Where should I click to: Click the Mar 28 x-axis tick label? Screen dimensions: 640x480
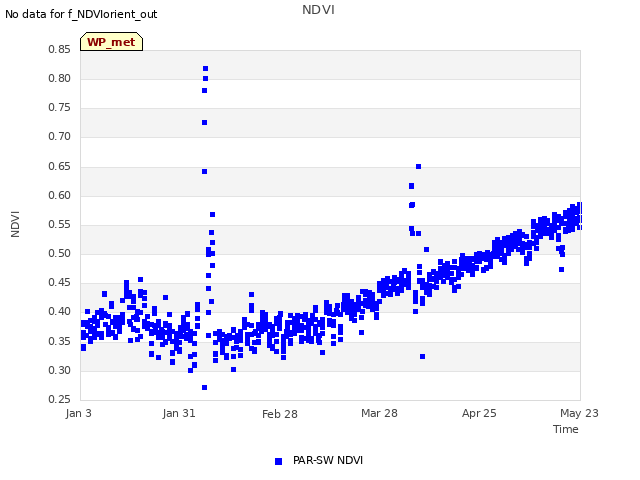(x=379, y=413)
